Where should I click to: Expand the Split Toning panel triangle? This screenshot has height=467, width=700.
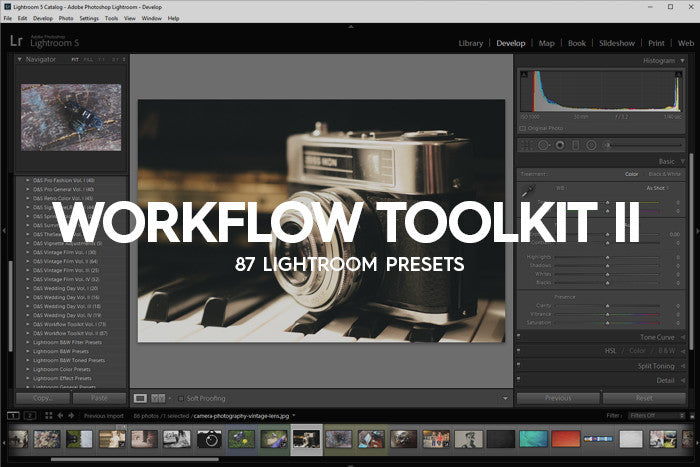[x=683, y=366]
